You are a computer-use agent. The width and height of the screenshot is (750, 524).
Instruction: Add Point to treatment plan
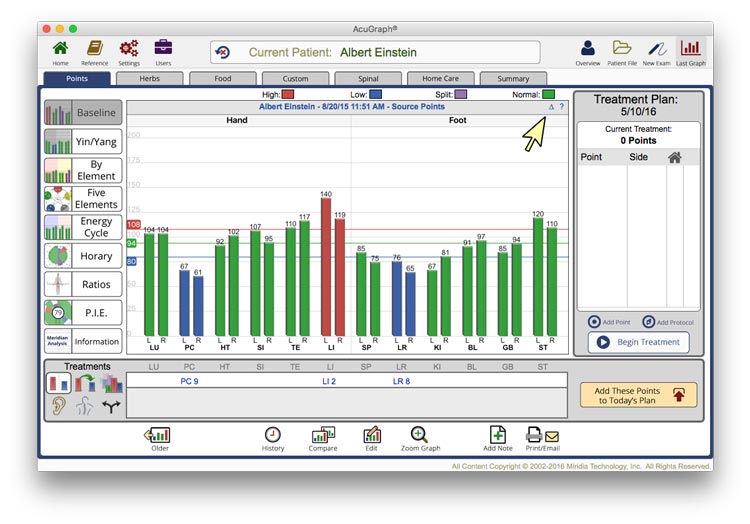[x=609, y=322]
